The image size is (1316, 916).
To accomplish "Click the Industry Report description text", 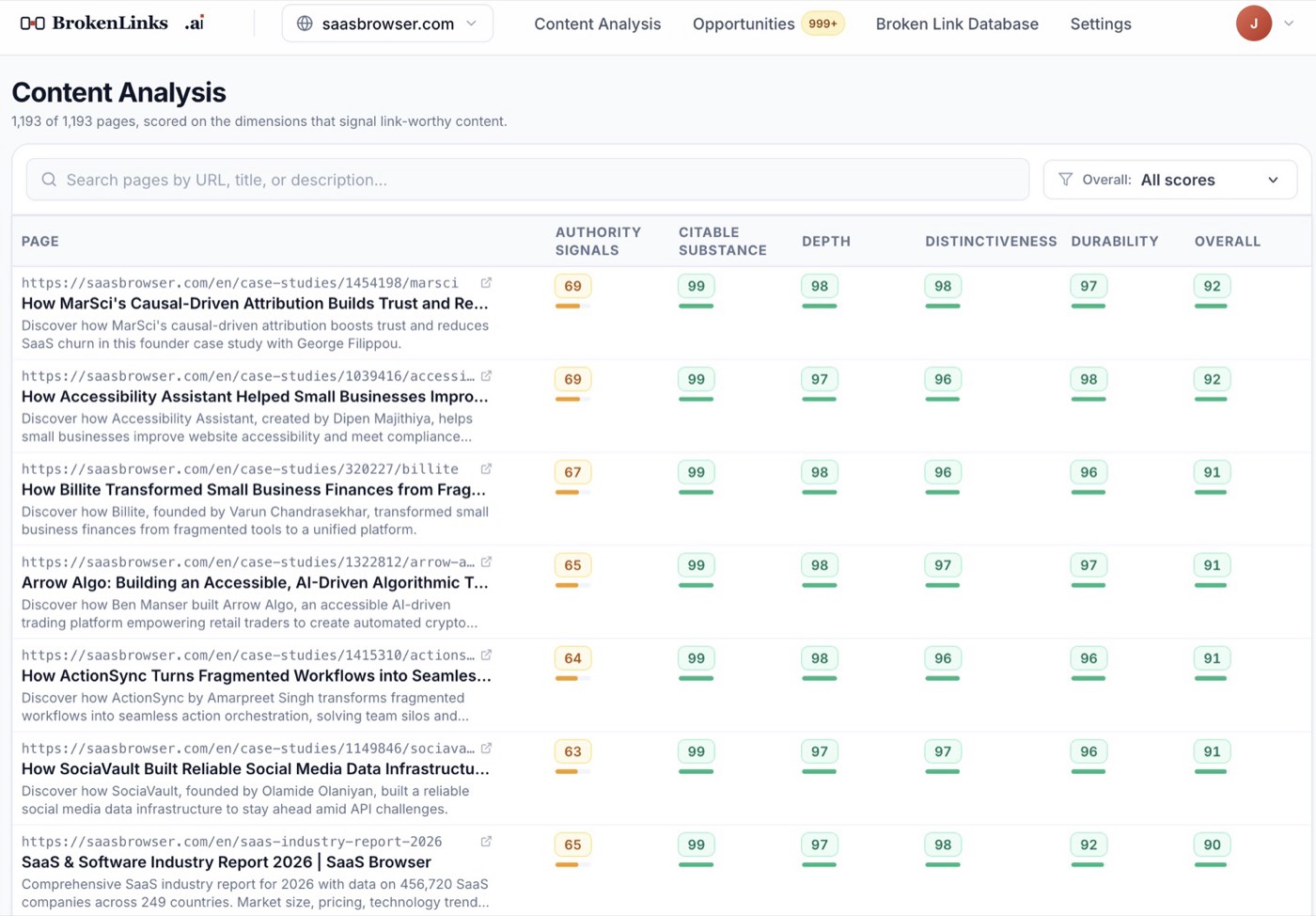I will [255, 893].
